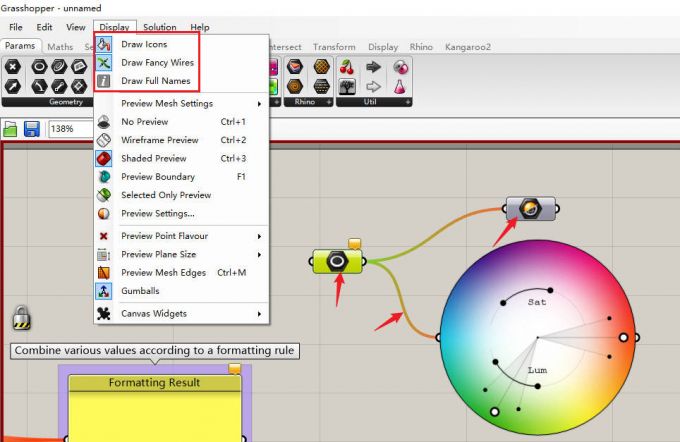Select the gray hexagon component on canvas
The width and height of the screenshot is (680, 442).
coord(524,209)
